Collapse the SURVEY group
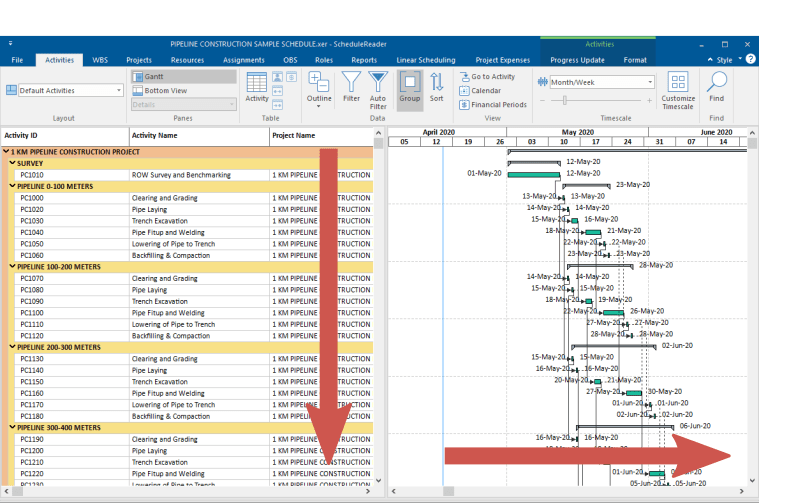The image size is (785, 503). (13, 163)
